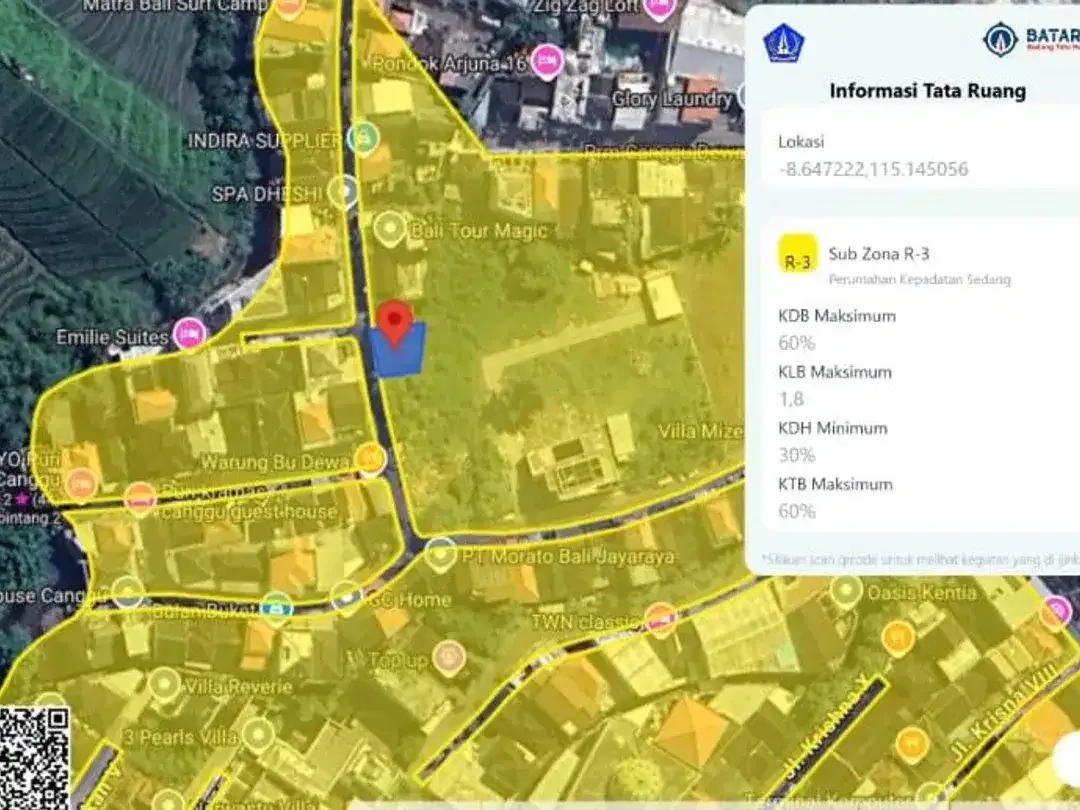Click the 1,8 value under KLB Maksimum
The height and width of the screenshot is (810, 1080).
(791, 399)
